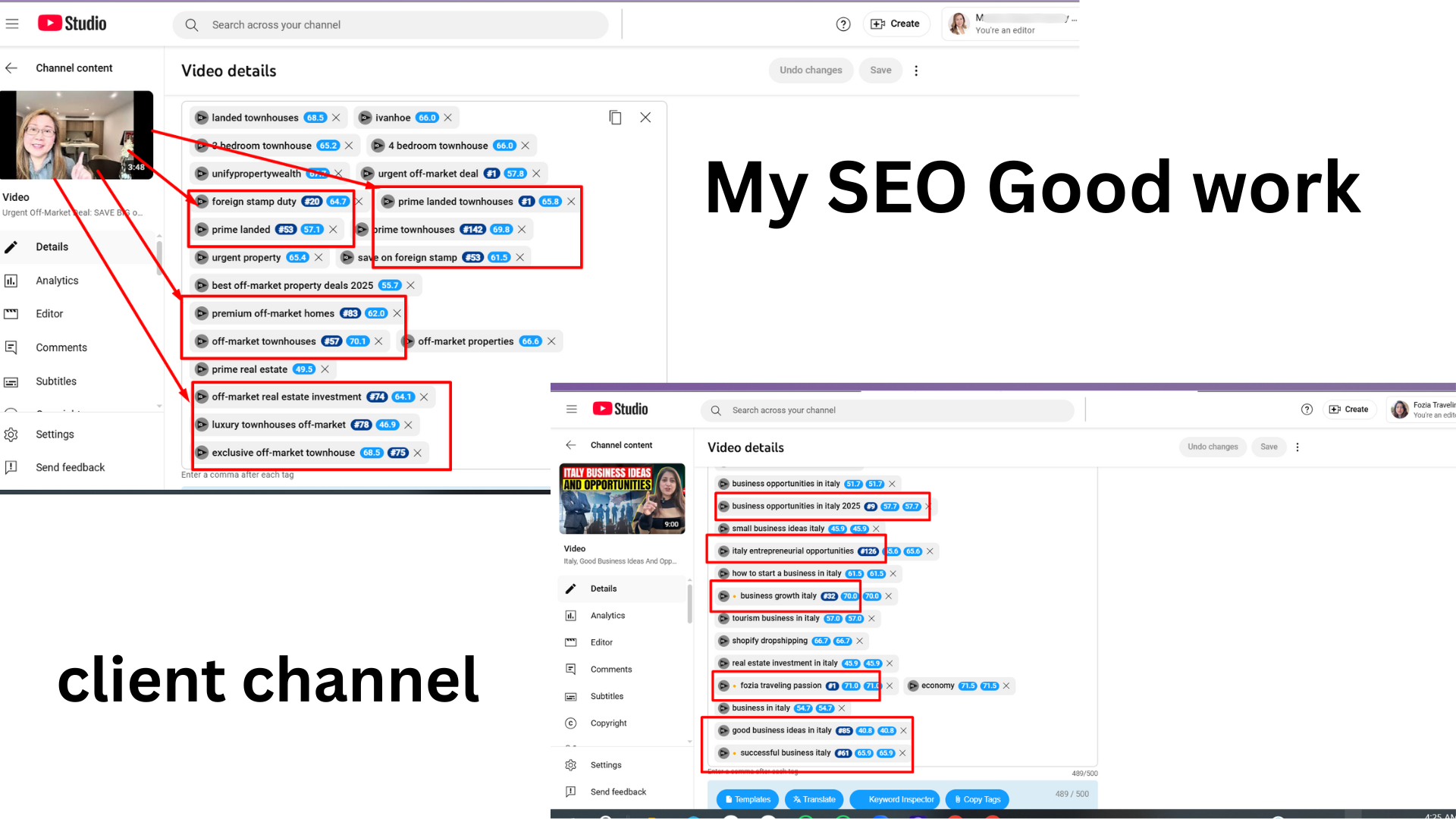Open the hamburger menu beside Studio logo
The height and width of the screenshot is (819, 1456).
(x=12, y=24)
